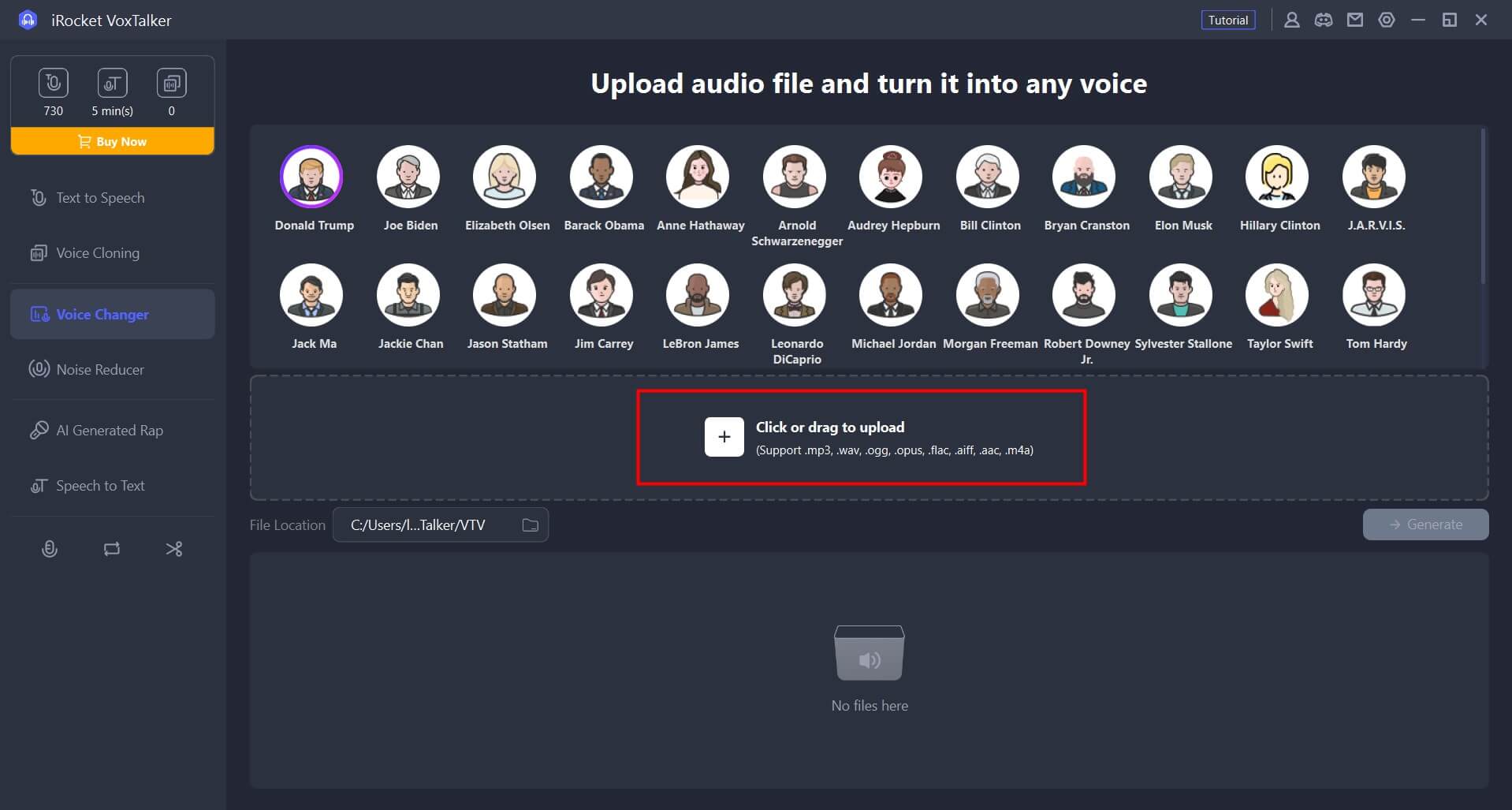This screenshot has width=1512, height=810.
Task: Click the empty 'No files here' speaker icon
Action: 870,653
